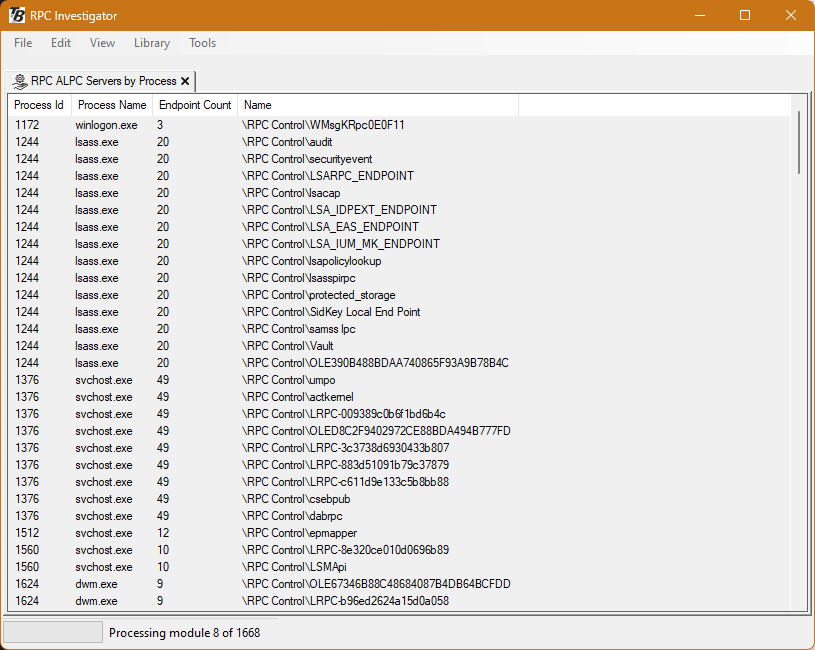Select the winlogon.exe process name cell
The height and width of the screenshot is (650, 815).
tap(106, 125)
